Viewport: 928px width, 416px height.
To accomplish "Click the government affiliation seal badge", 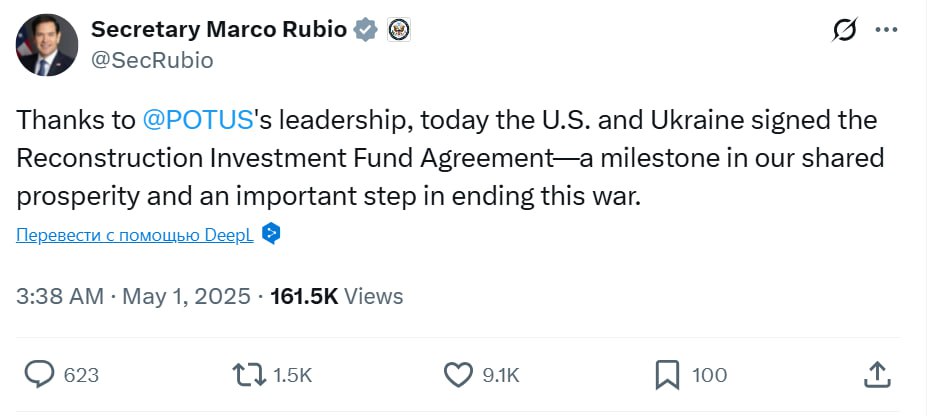I will (x=400, y=30).
